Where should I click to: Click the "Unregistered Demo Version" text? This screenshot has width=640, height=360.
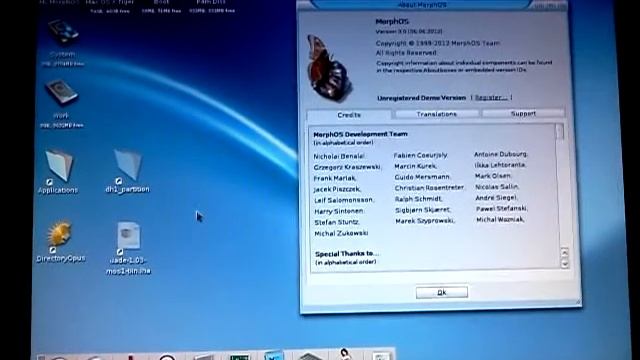[x=421, y=98]
